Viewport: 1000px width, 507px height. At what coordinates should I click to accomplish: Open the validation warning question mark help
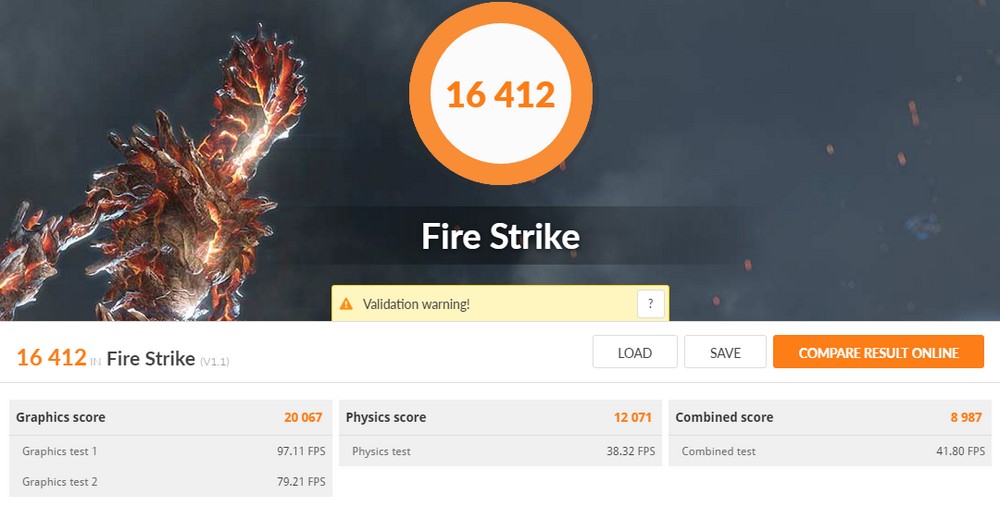(x=650, y=304)
